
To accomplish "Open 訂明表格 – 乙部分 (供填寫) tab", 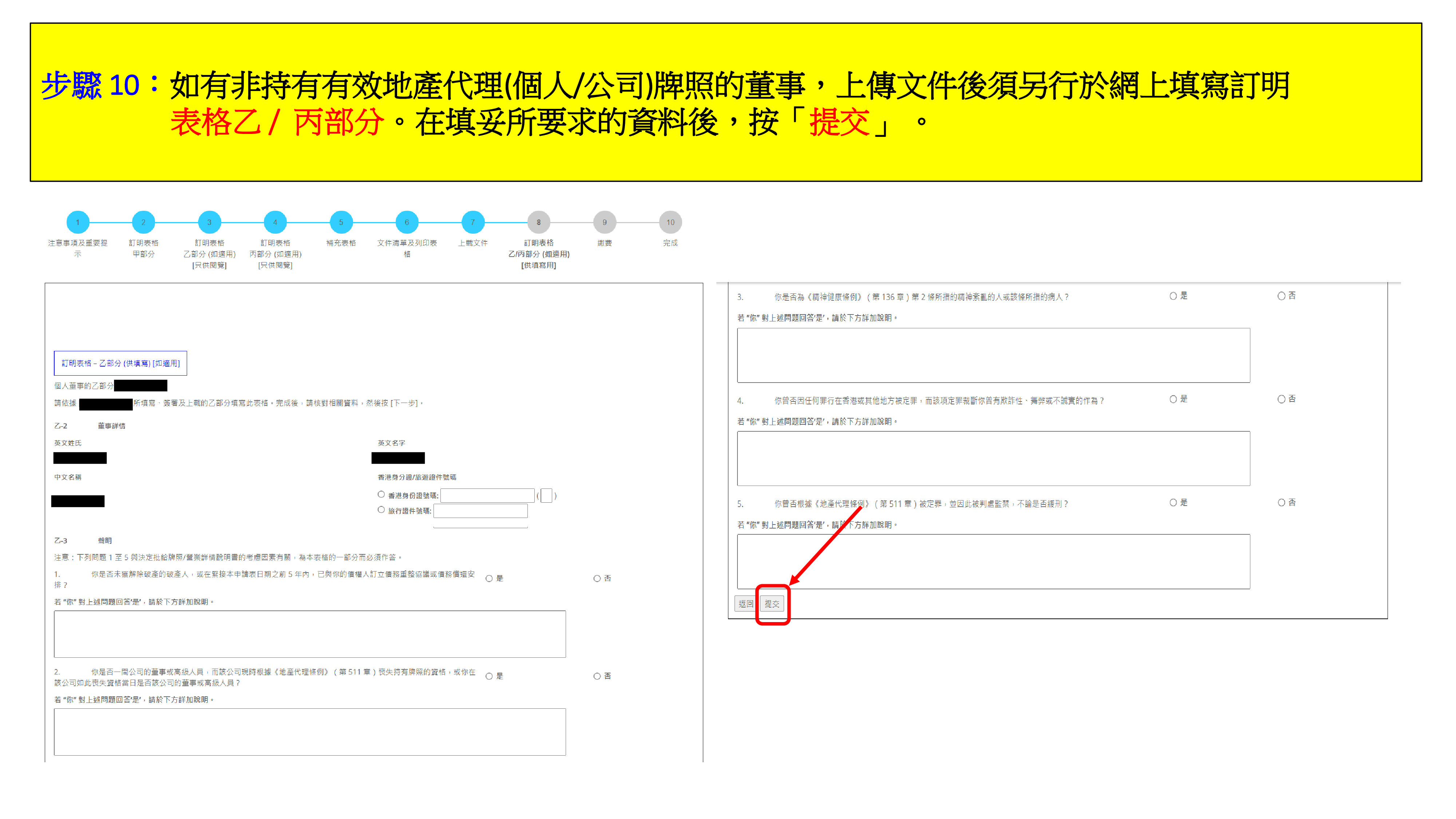I will (120, 363).
